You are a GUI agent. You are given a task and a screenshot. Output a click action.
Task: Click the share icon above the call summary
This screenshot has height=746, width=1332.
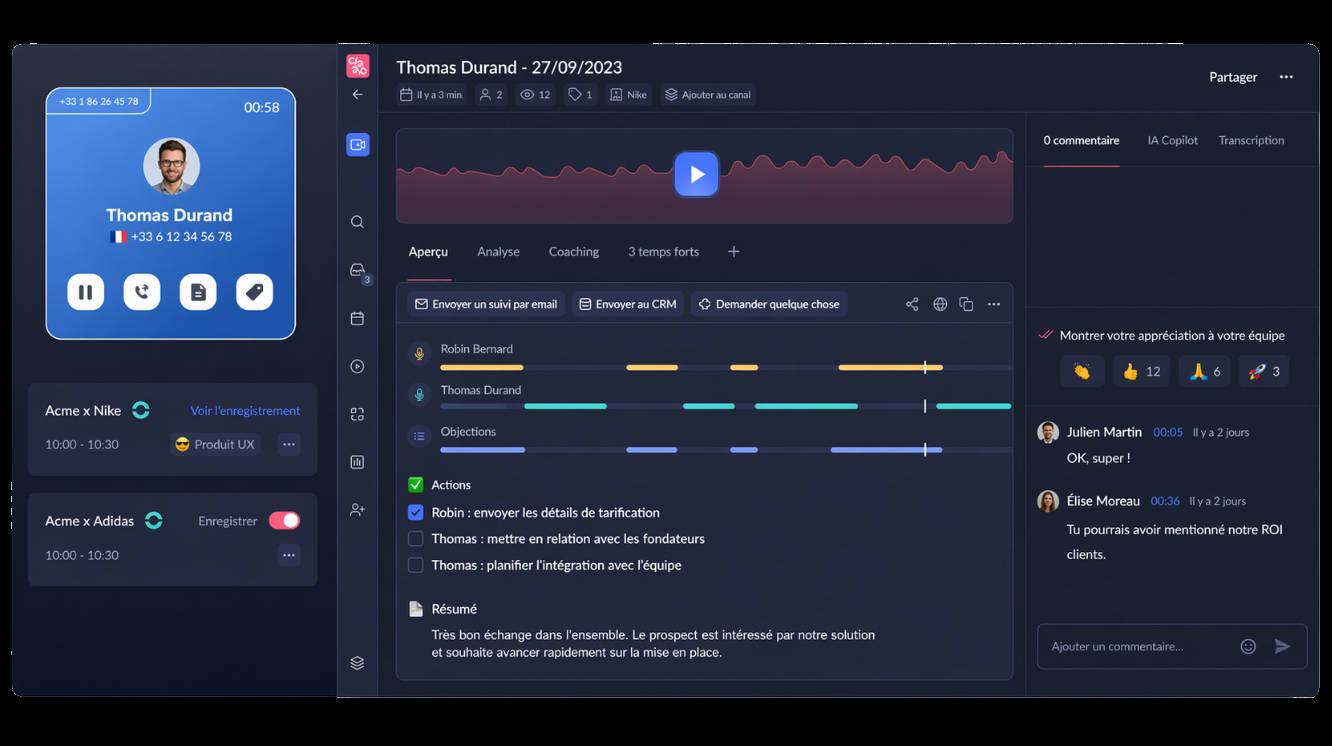[x=911, y=303]
